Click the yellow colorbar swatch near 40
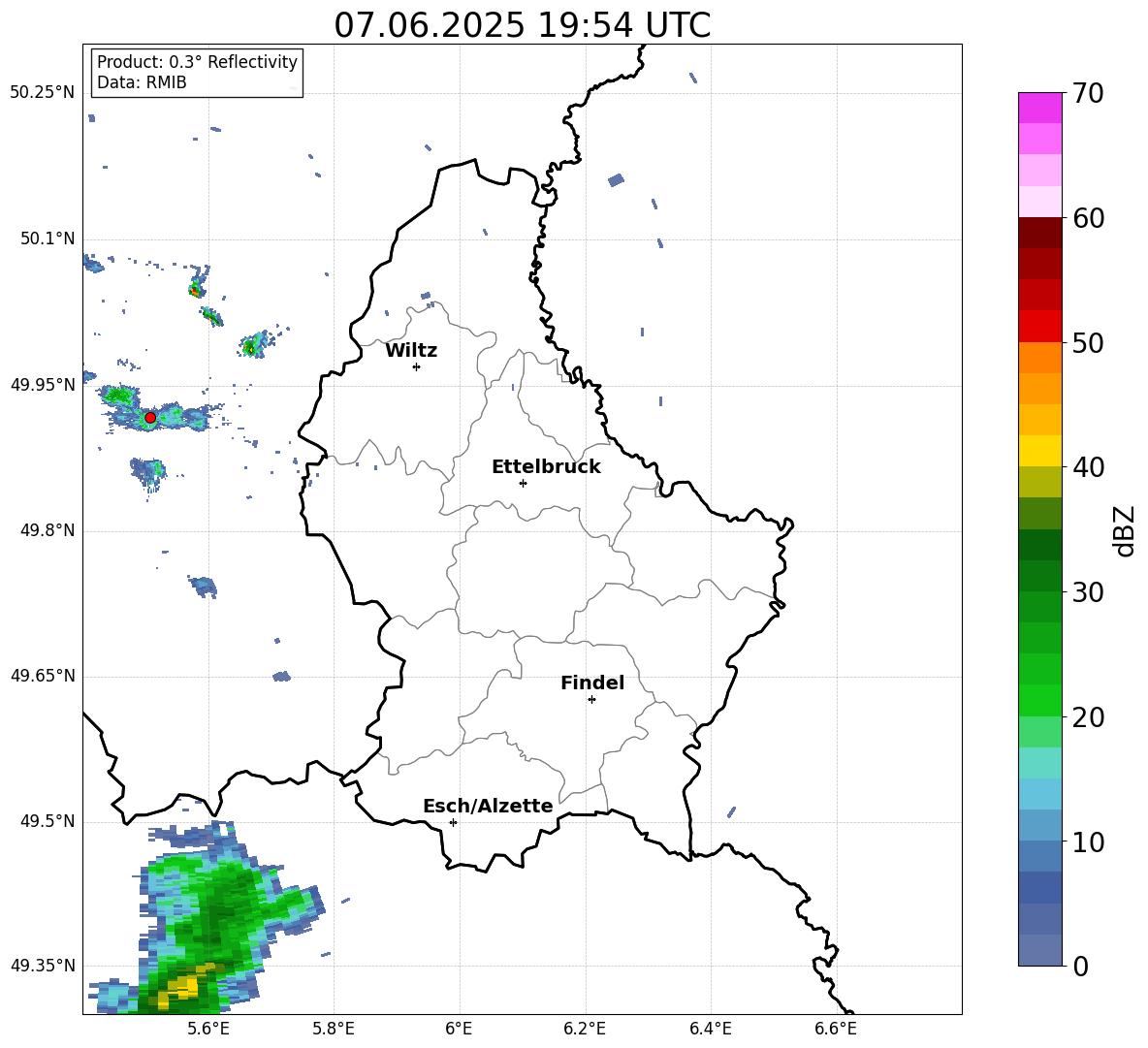This screenshot has height=1048, width=1148. (1039, 451)
